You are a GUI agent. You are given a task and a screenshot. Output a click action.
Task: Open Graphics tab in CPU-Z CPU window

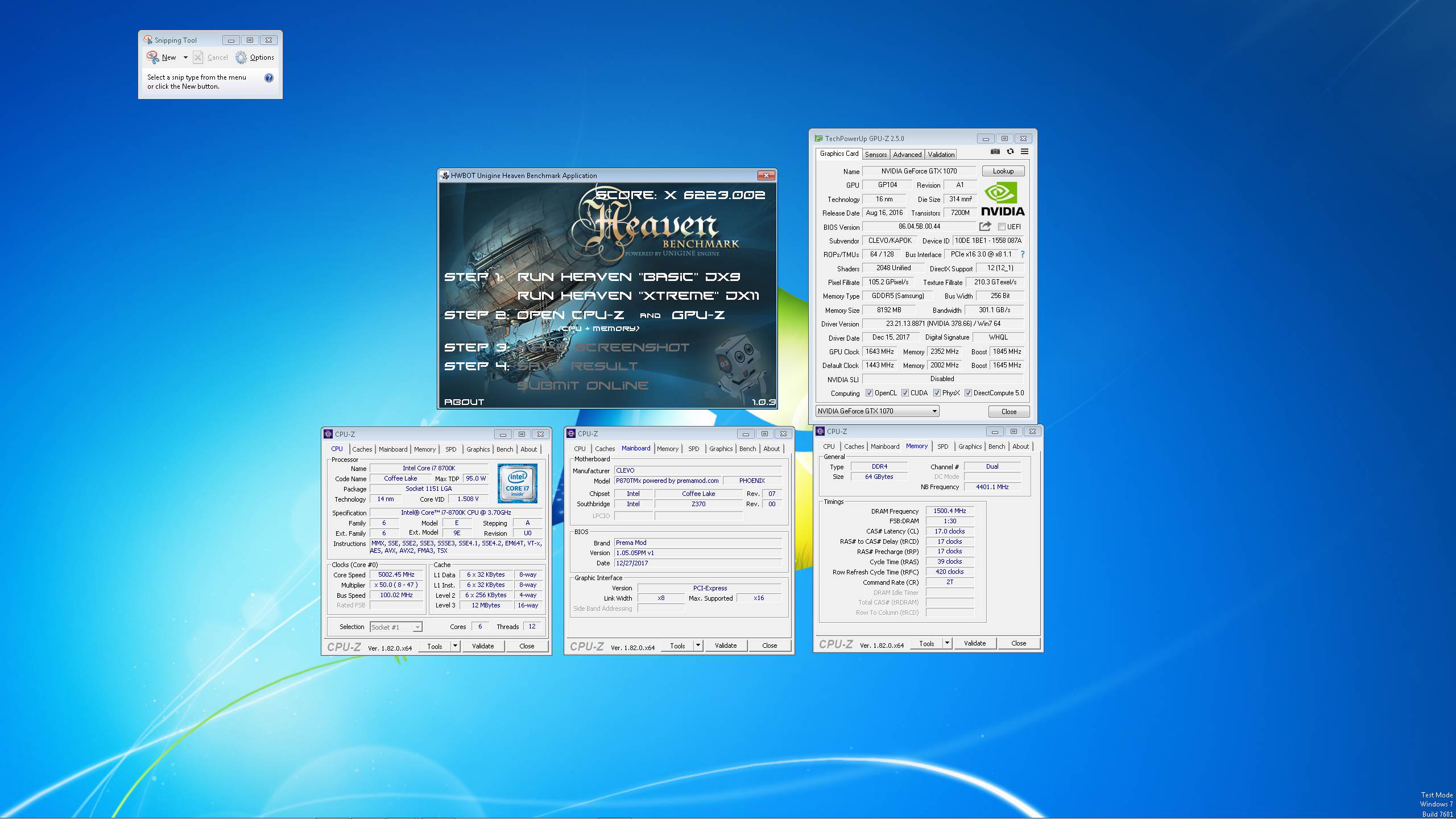tap(478, 449)
